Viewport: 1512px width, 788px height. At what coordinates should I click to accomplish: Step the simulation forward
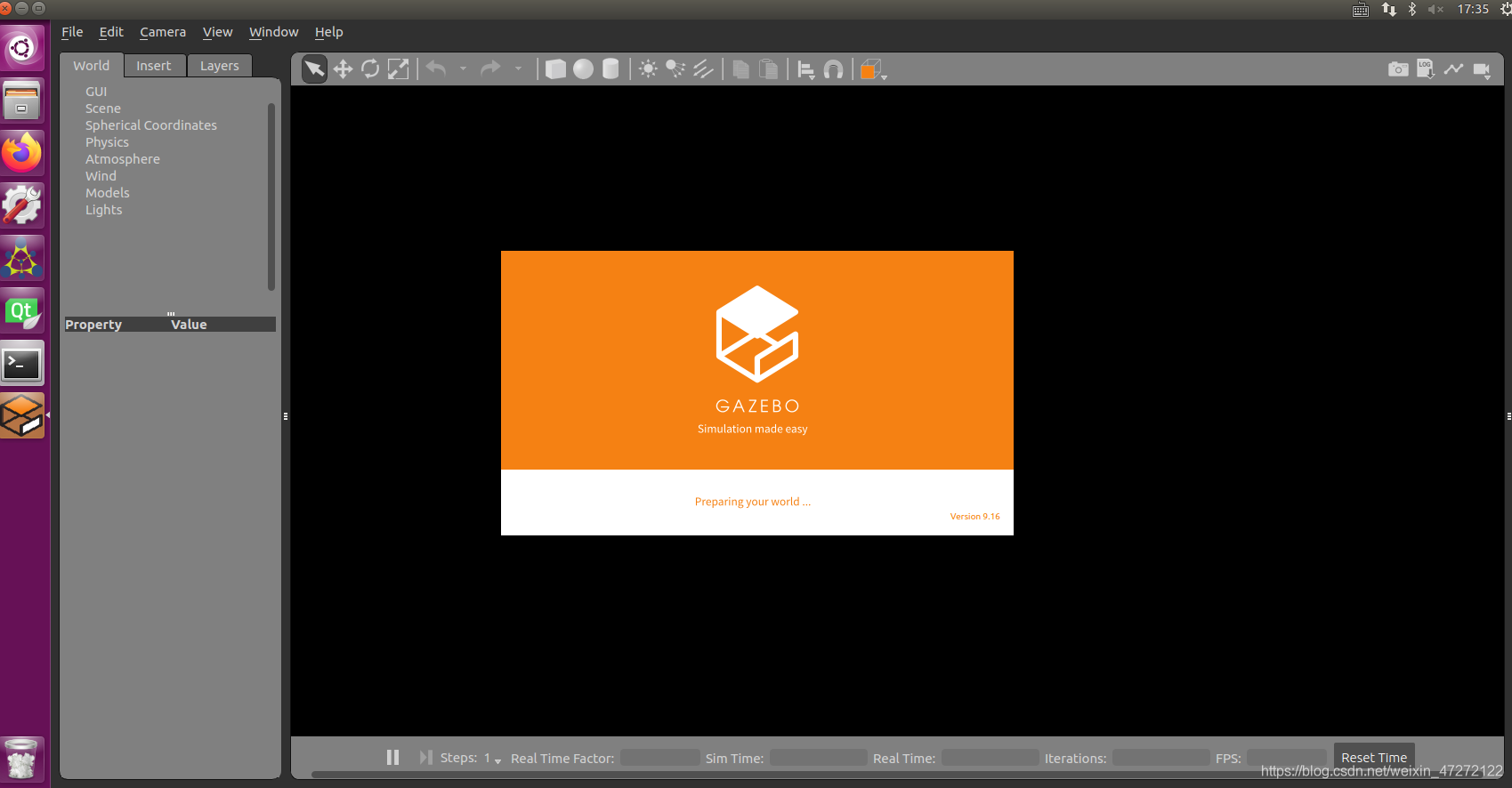point(425,757)
